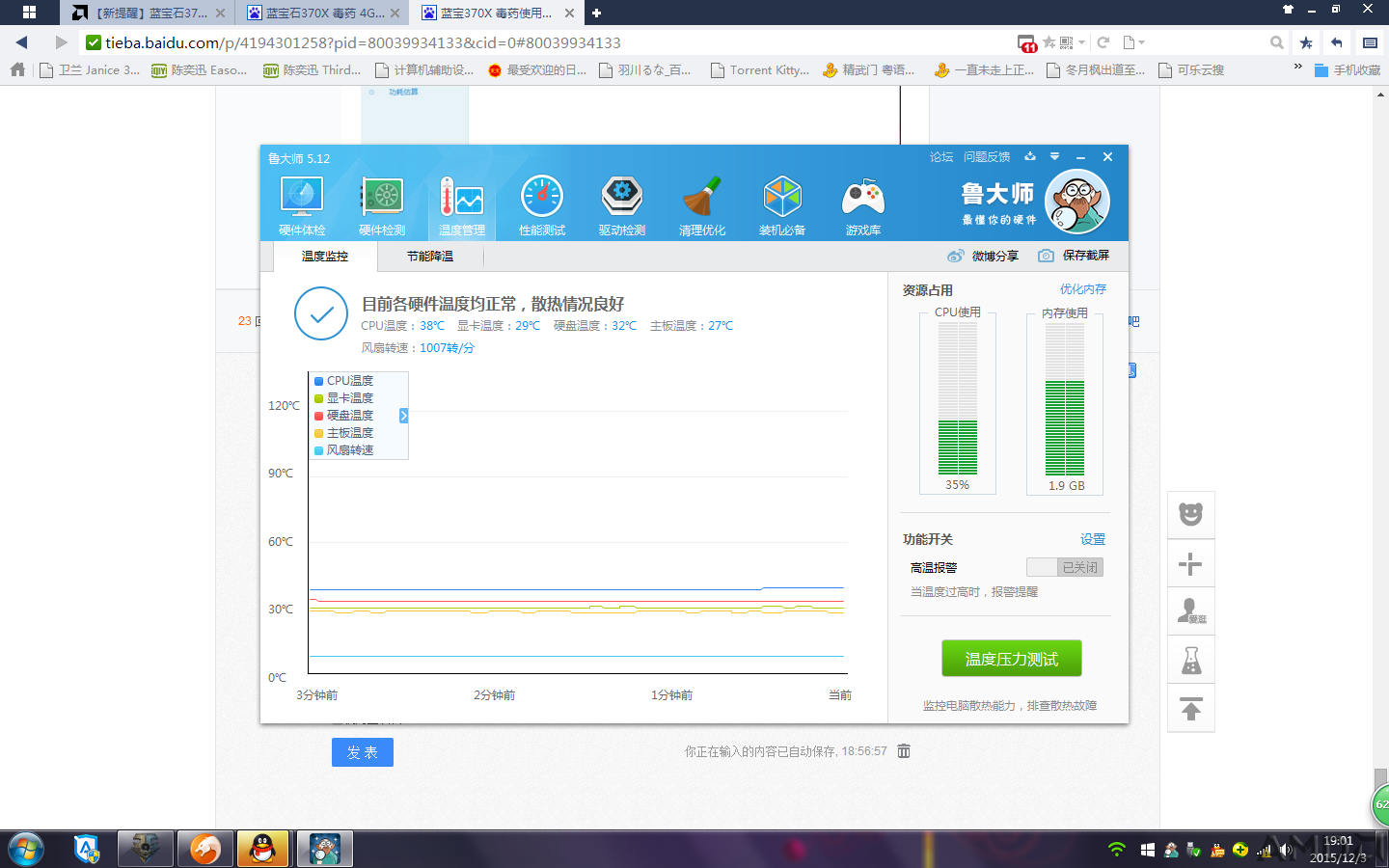Go back in the browser
Image resolution: width=1389 pixels, height=868 pixels.
click(21, 42)
